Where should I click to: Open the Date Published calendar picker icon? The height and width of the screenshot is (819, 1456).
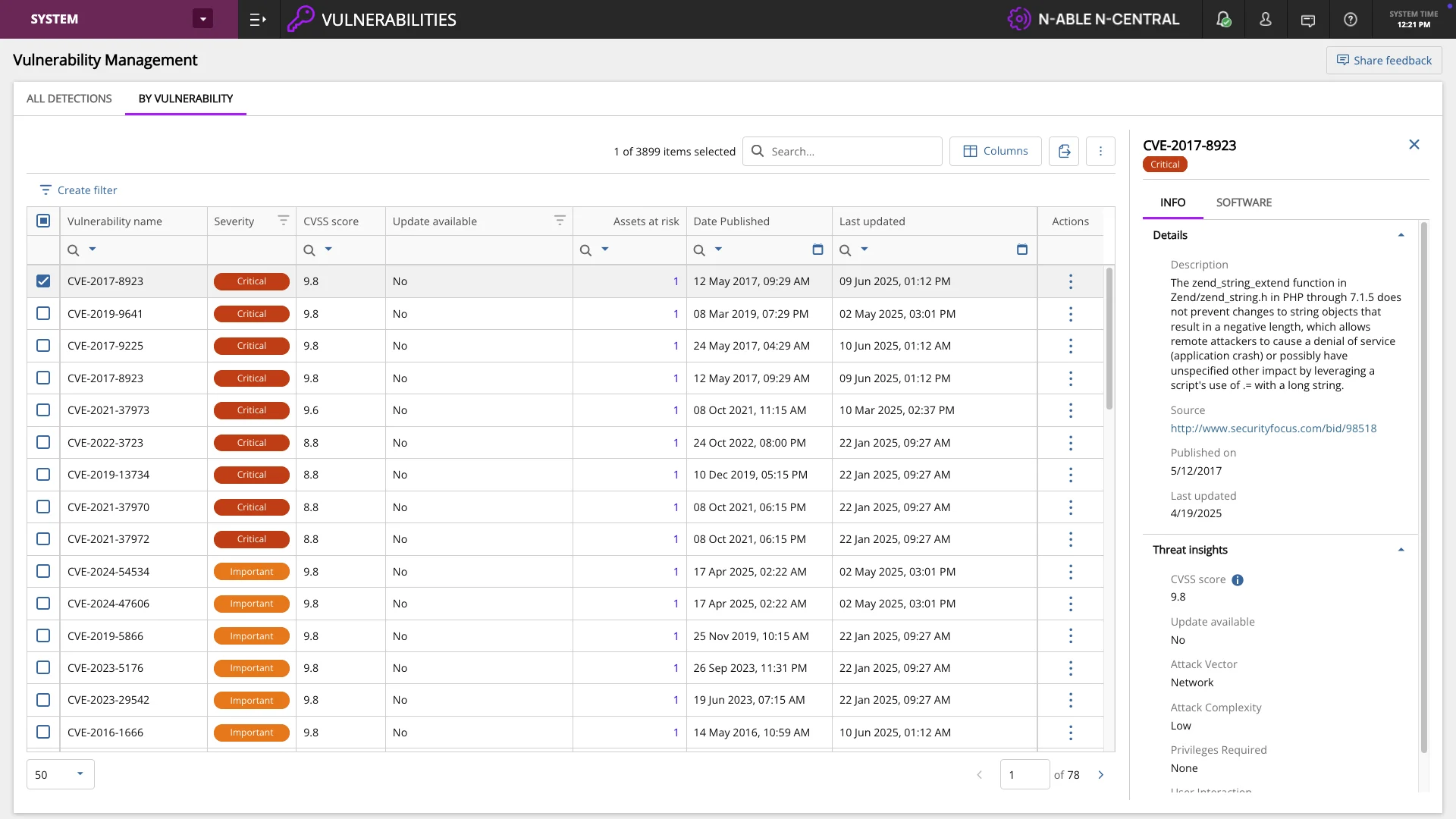[x=817, y=249]
